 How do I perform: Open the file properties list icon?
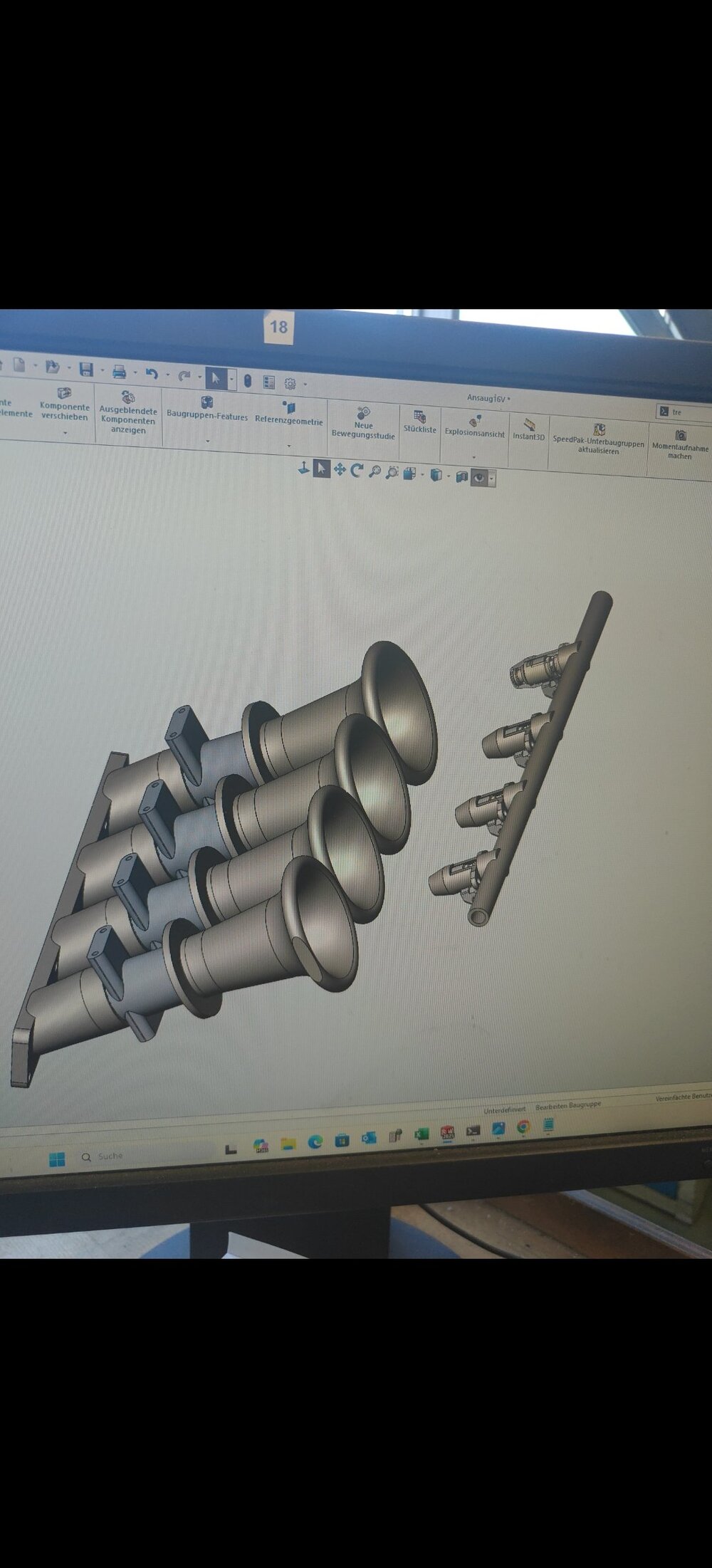tap(268, 382)
